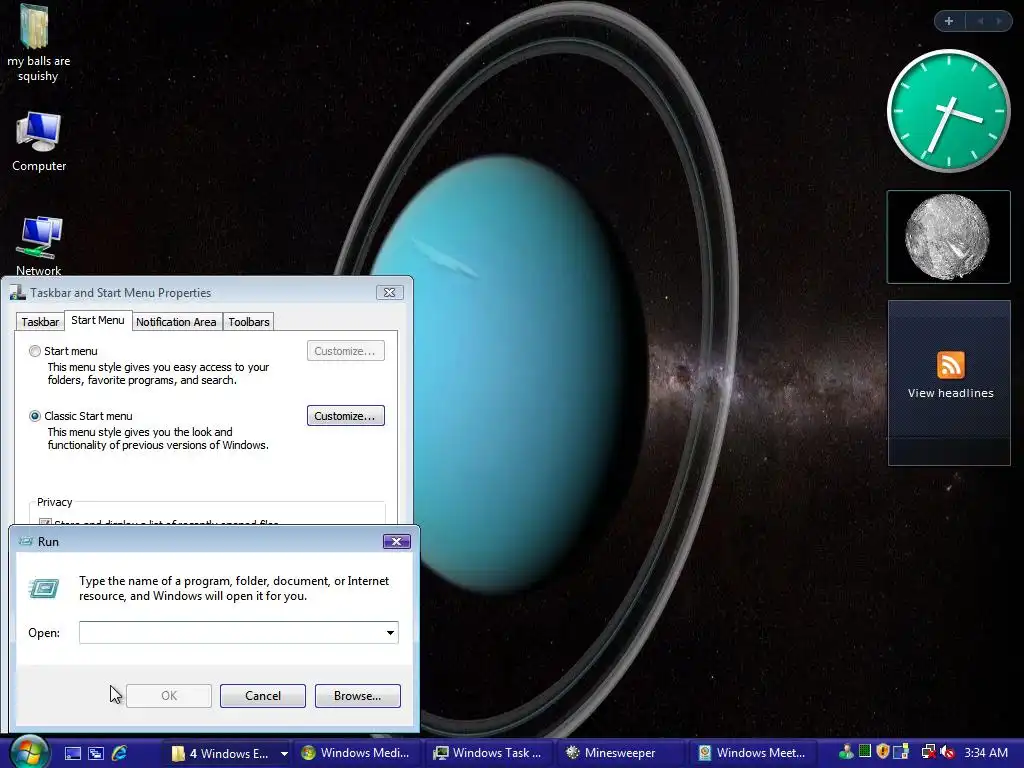
Task: Click the Windows Sidebar tray icon
Action: (901, 752)
